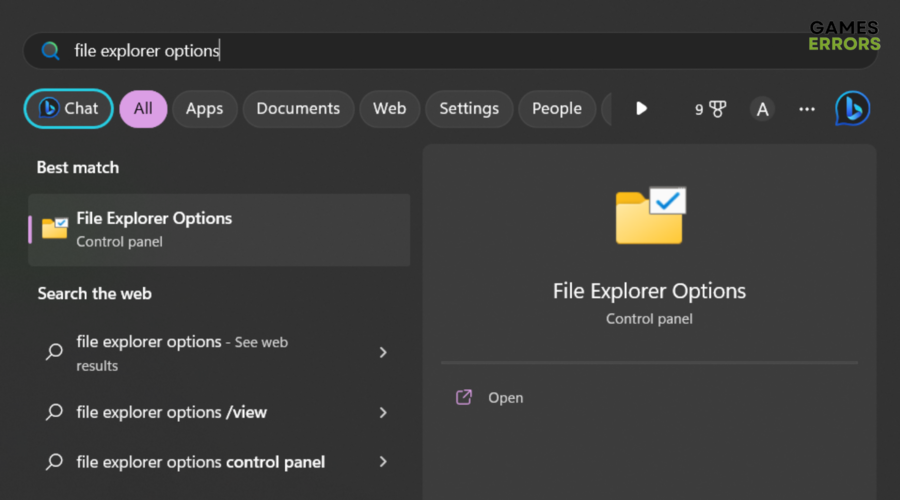This screenshot has width=900, height=500.
Task: Switch to the Web filter tab
Action: pos(389,109)
